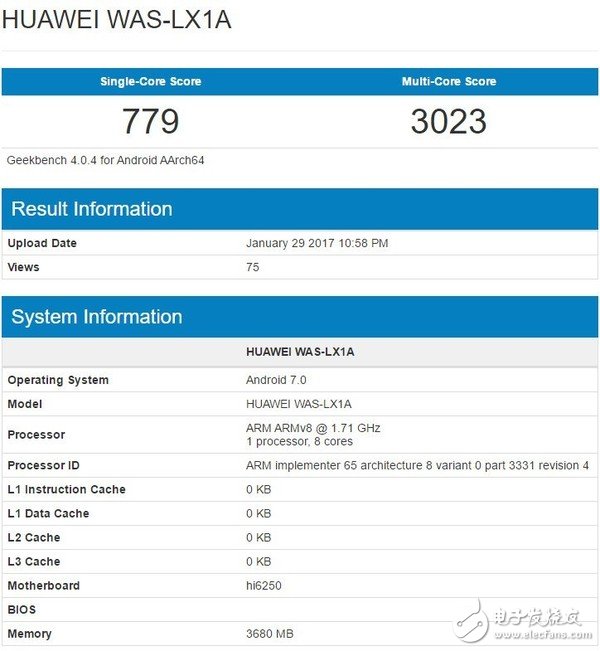Click the System Information section header
Viewport: 600px width, 651px height.
97,317
